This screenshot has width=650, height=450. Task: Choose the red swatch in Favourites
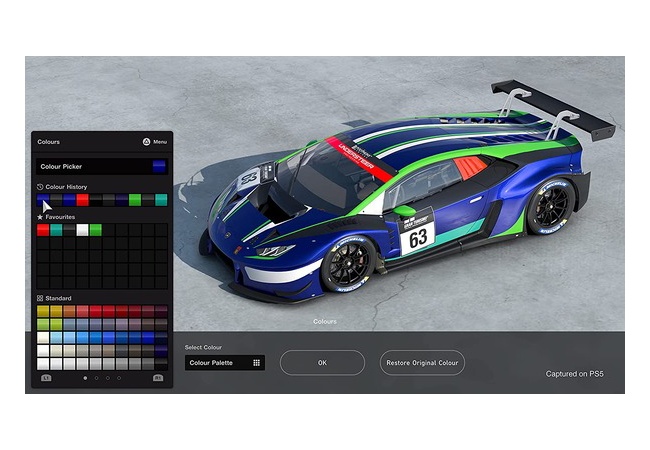43,230
